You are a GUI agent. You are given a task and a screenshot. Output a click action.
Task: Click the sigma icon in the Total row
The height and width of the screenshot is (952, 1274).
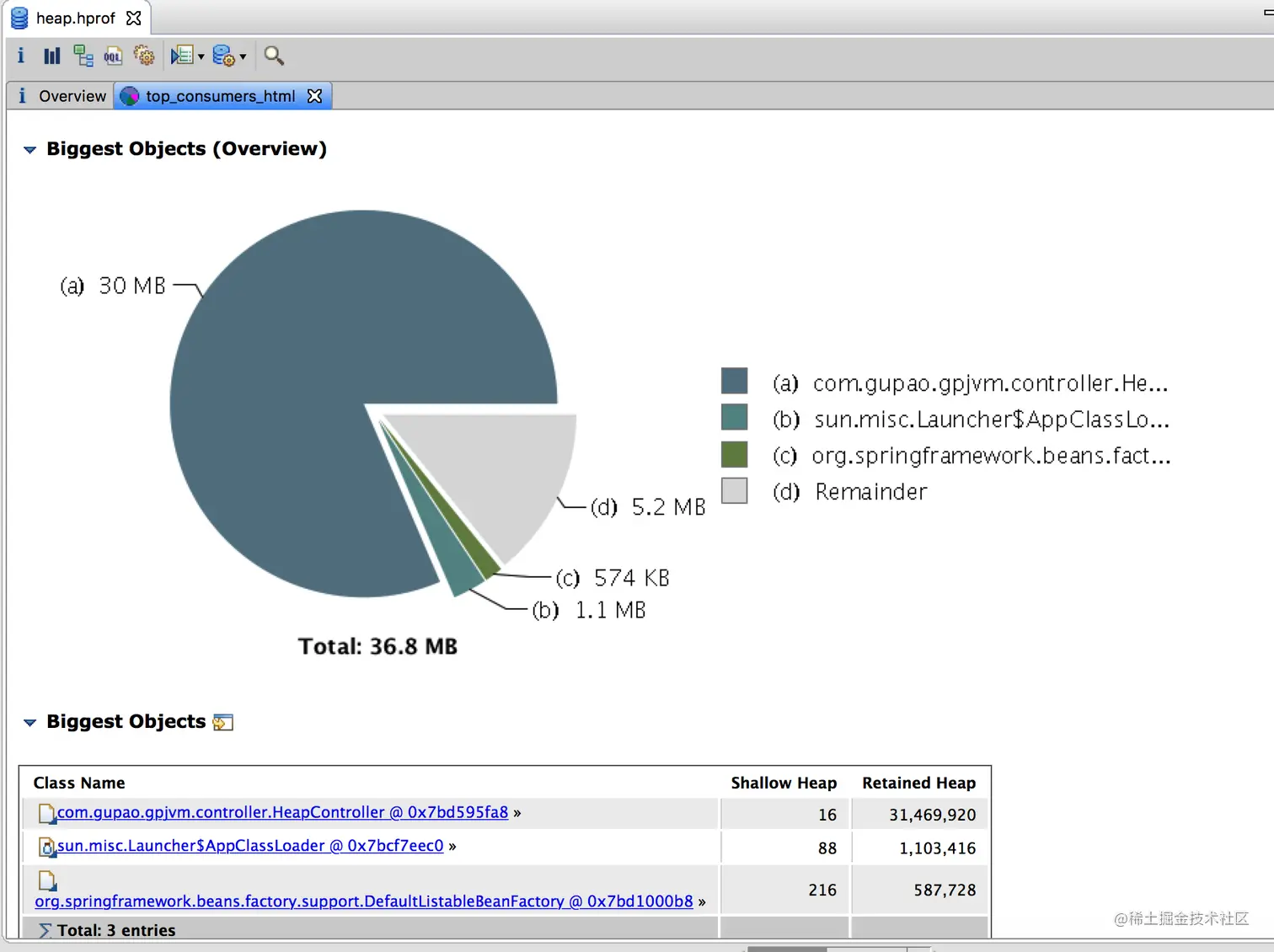point(45,930)
